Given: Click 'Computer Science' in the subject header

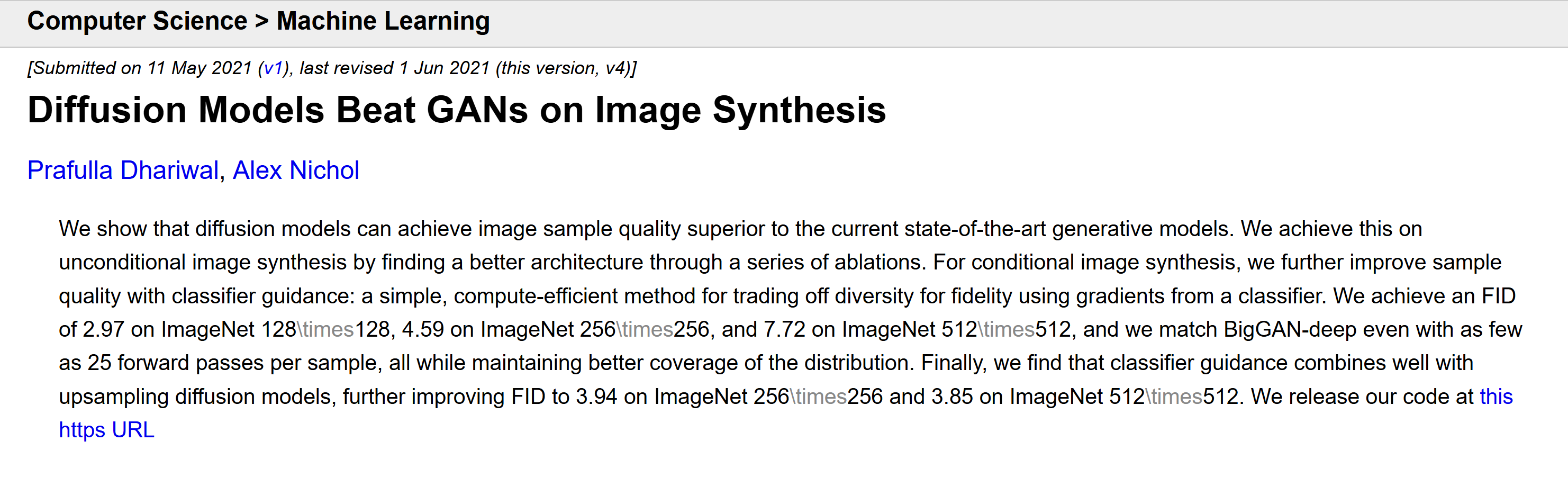Looking at the screenshot, I should (137, 21).
